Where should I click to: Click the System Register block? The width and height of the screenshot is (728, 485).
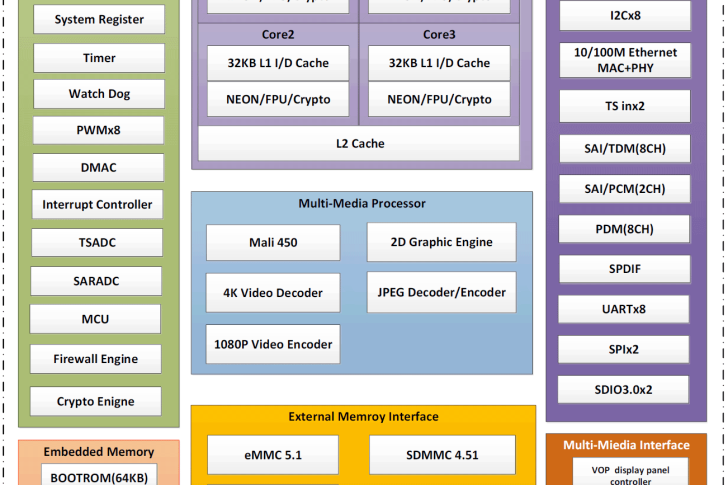98,20
